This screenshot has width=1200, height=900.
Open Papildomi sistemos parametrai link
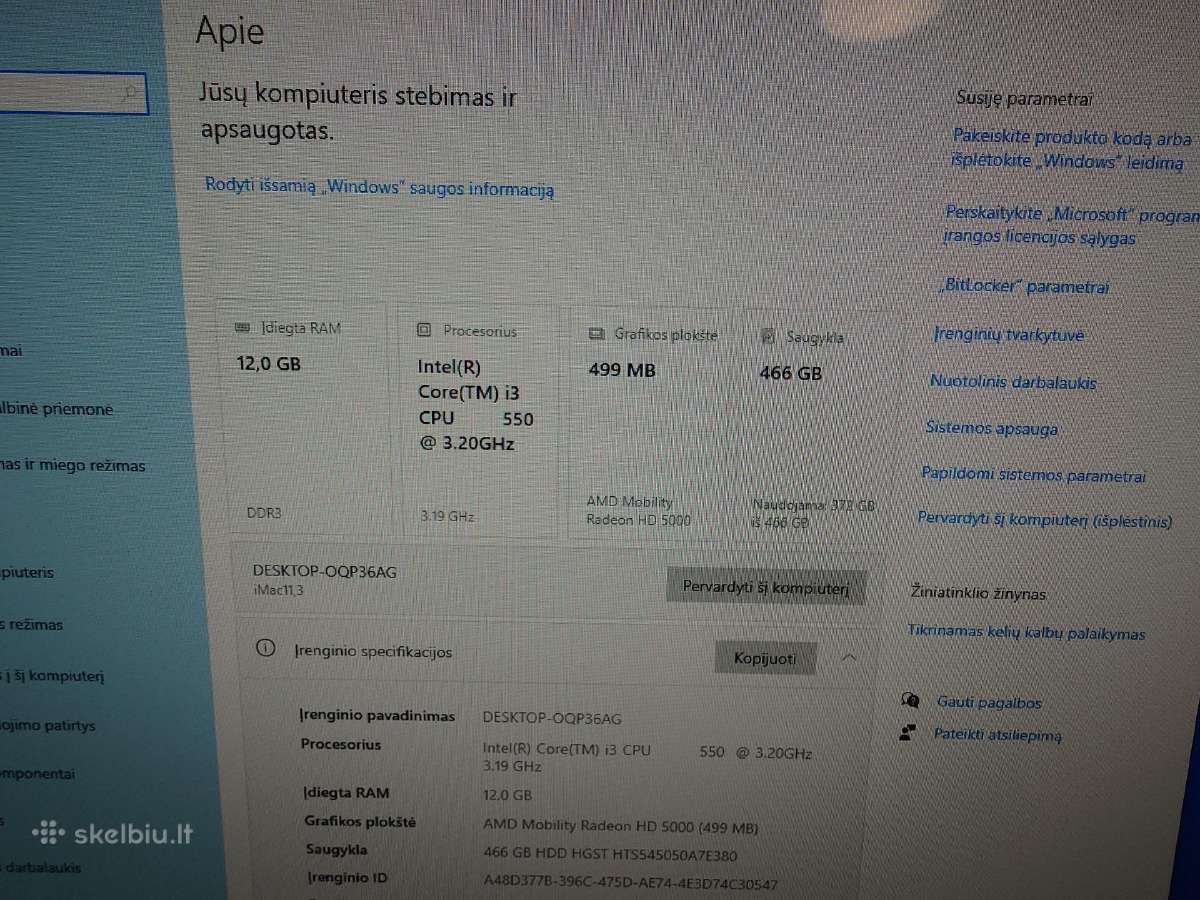click(1033, 476)
